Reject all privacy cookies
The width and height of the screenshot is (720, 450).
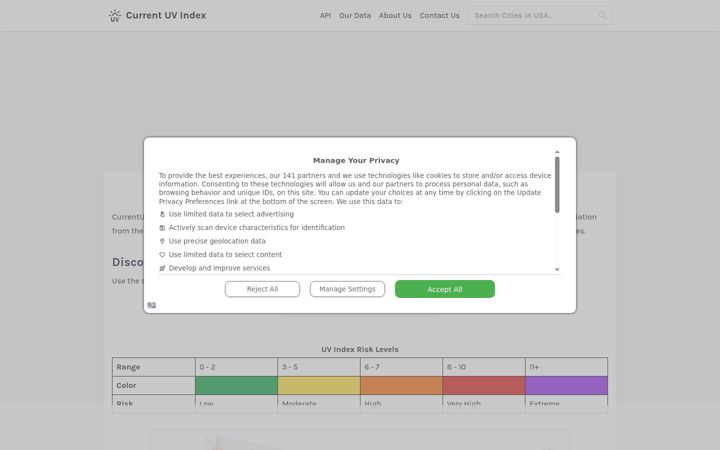262,289
